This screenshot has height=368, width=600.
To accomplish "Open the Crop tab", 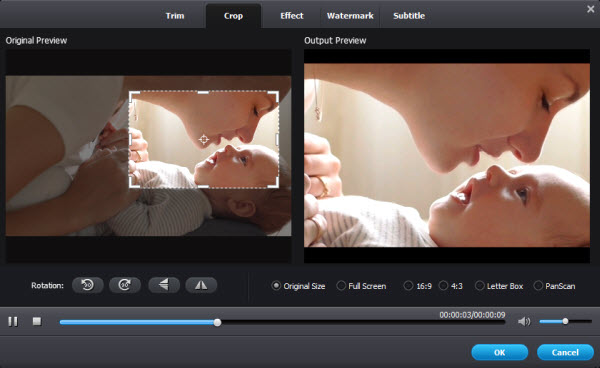I will pos(233,16).
